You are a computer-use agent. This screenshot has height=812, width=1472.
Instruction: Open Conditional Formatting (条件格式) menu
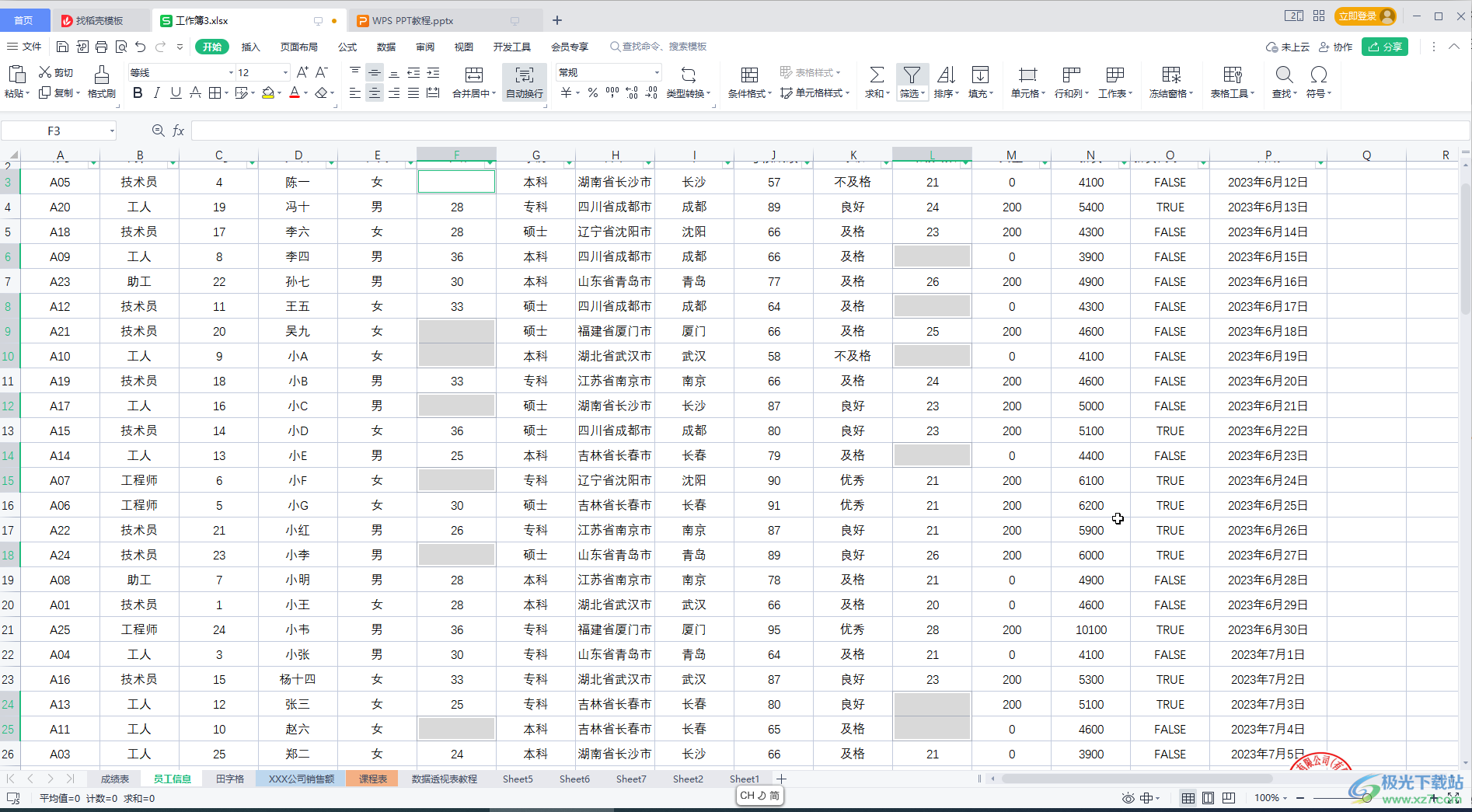749,82
